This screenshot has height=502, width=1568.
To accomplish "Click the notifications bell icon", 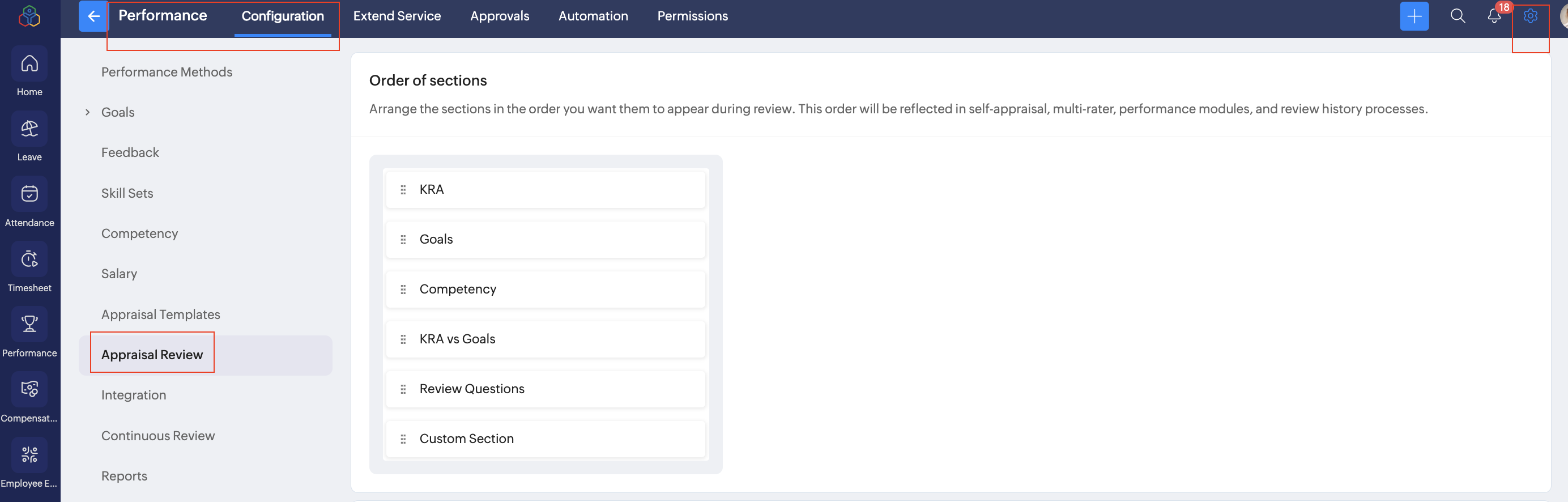I will click(1494, 16).
